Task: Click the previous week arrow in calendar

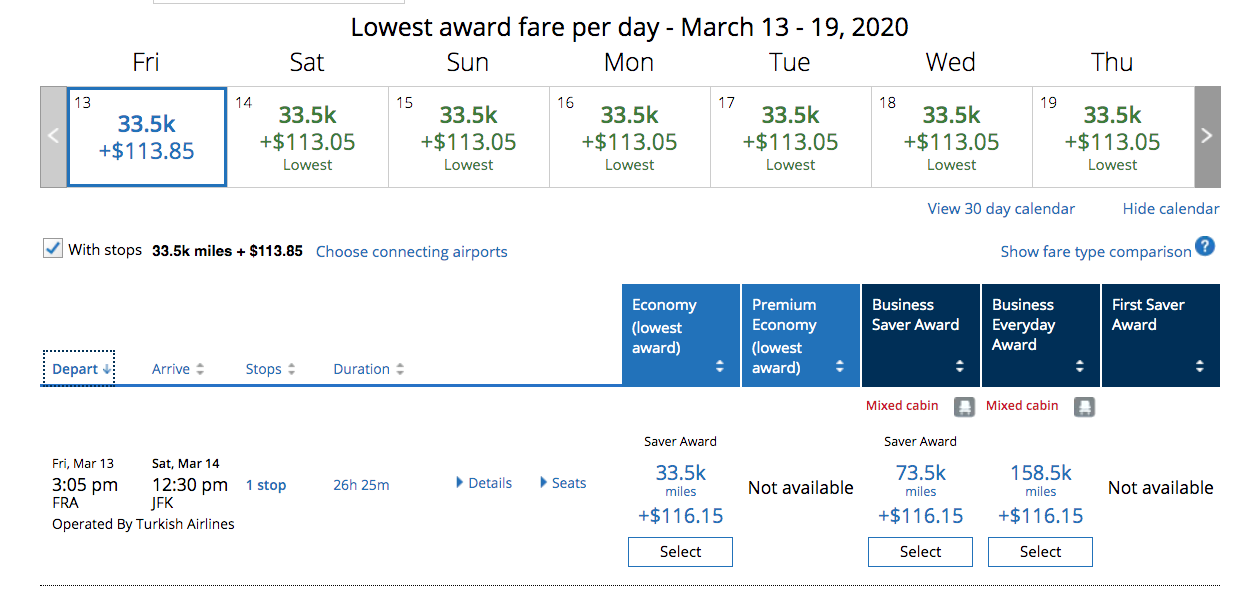Action: coord(54,137)
